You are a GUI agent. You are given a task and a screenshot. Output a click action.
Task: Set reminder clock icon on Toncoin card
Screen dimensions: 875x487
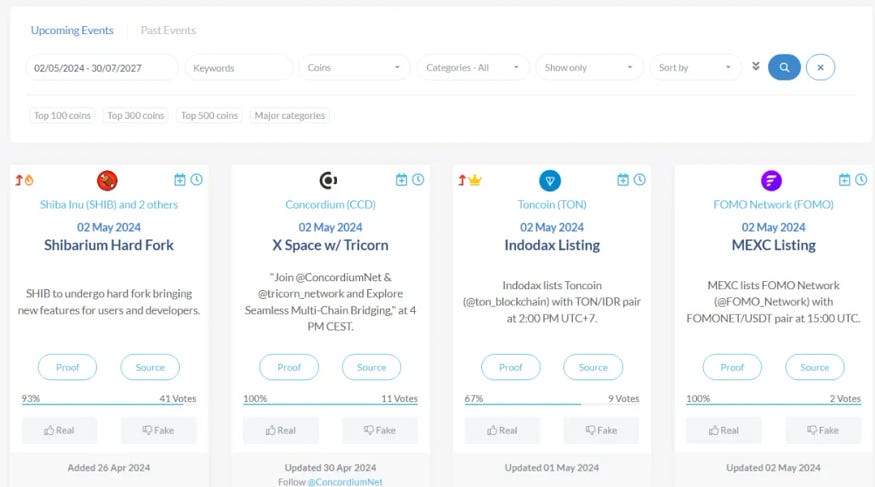pyautogui.click(x=640, y=180)
